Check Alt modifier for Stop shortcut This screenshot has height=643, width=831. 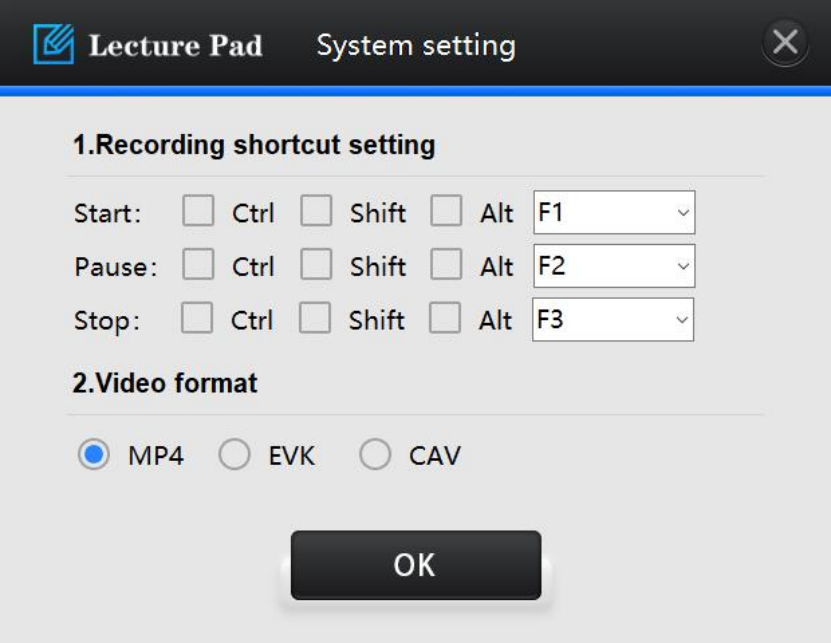(x=445, y=318)
